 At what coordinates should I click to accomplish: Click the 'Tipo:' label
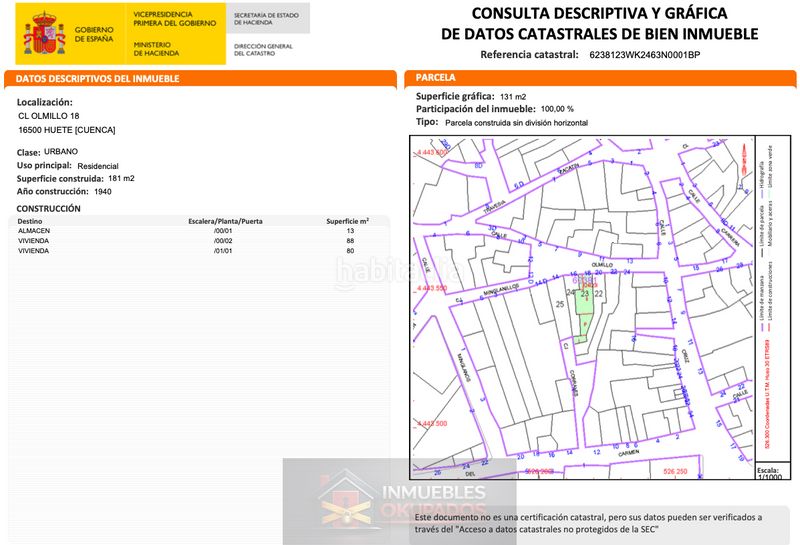(x=427, y=122)
